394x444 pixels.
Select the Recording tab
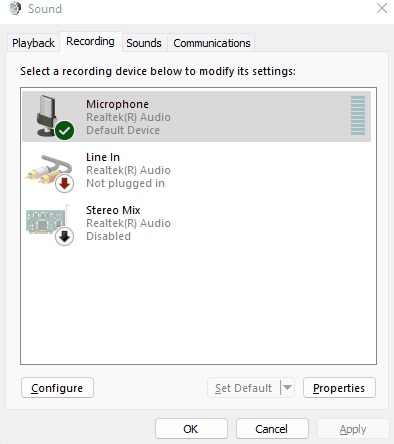pyautogui.click(x=90, y=41)
